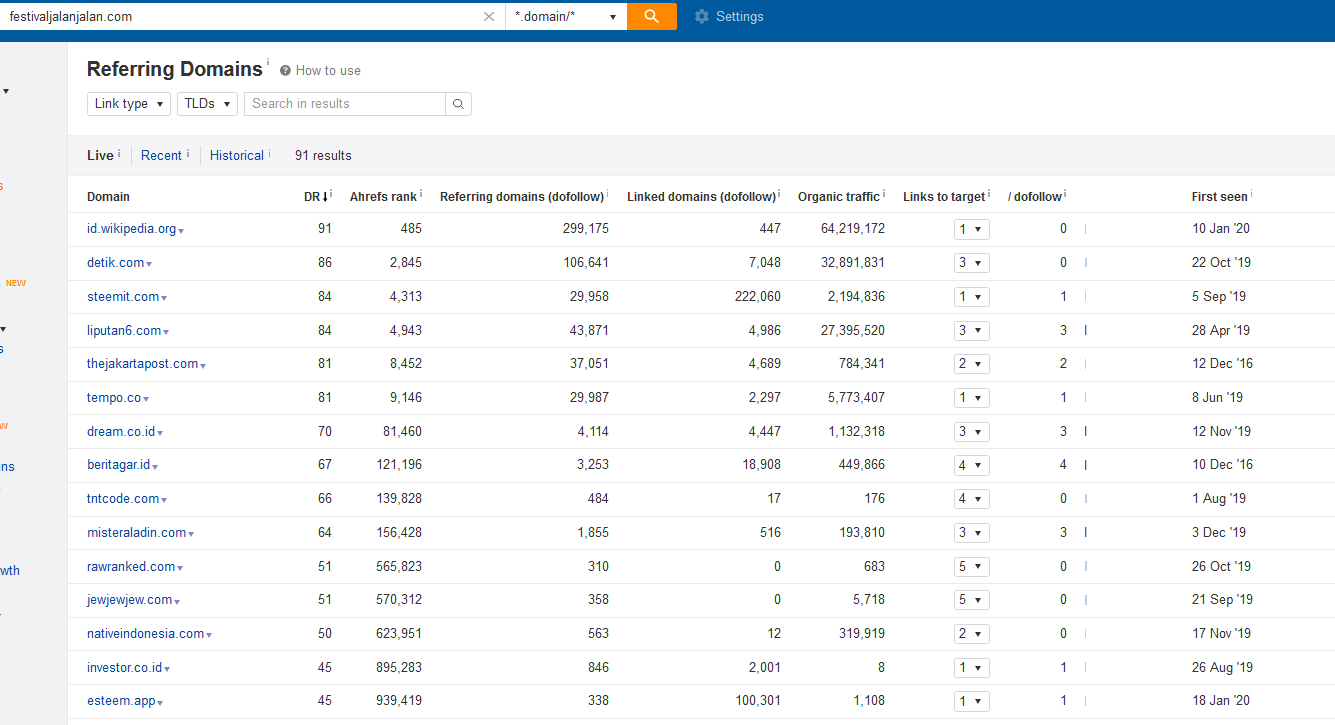
Task: Select first seen date 12 Dec '16
Action: pyautogui.click(x=1221, y=364)
